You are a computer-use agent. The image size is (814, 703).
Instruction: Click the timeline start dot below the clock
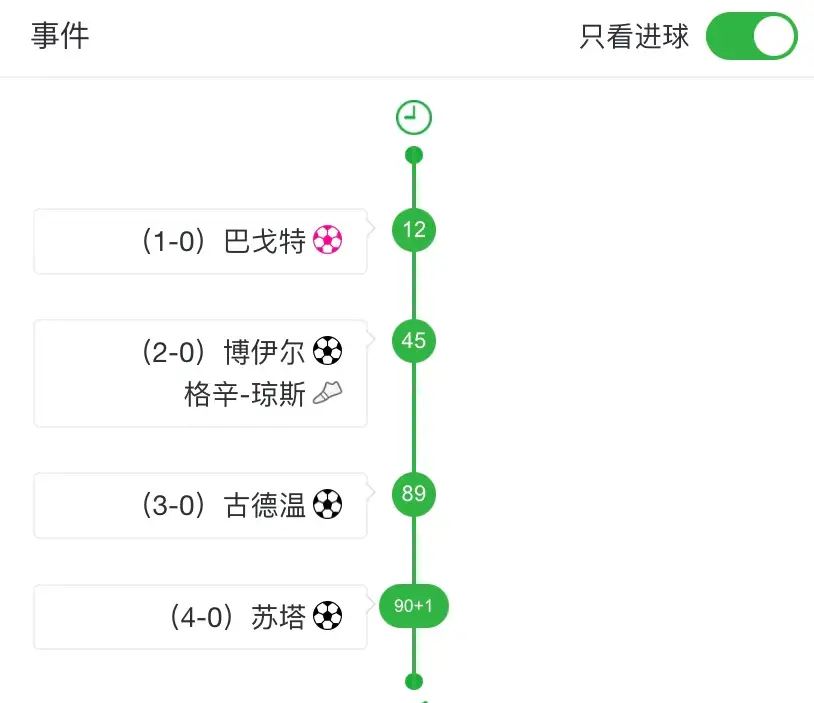[x=414, y=155]
